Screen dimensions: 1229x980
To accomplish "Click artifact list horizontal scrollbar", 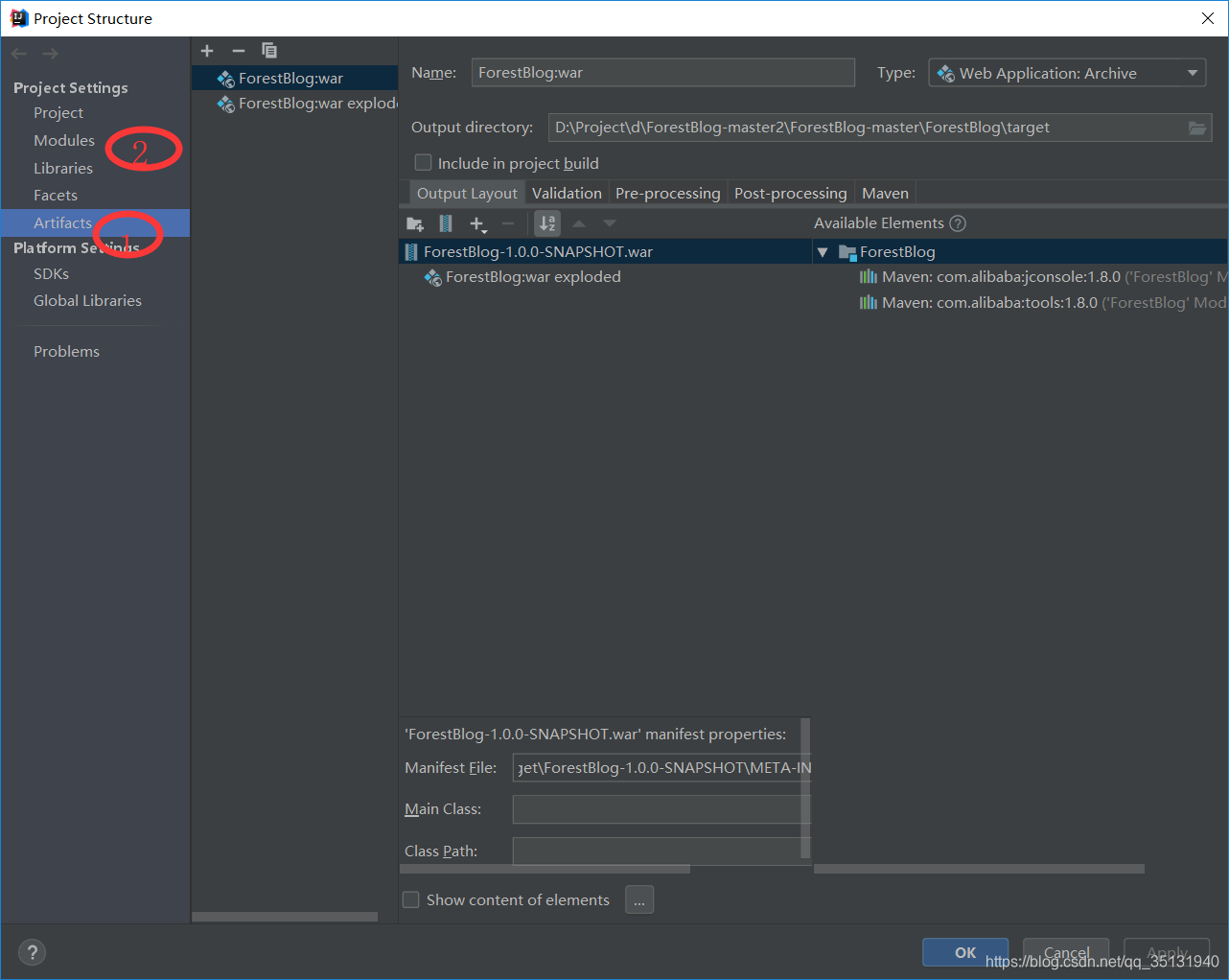I will pyautogui.click(x=285, y=917).
